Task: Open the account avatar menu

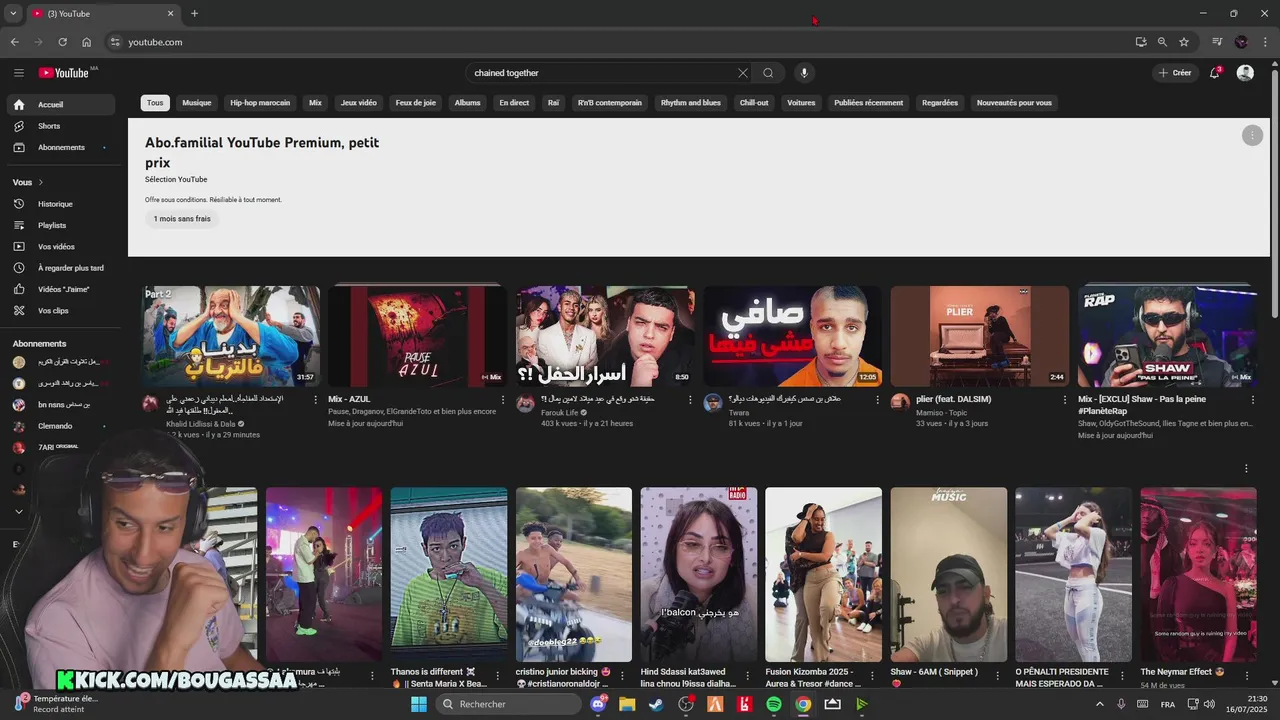Action: pyautogui.click(x=1245, y=73)
